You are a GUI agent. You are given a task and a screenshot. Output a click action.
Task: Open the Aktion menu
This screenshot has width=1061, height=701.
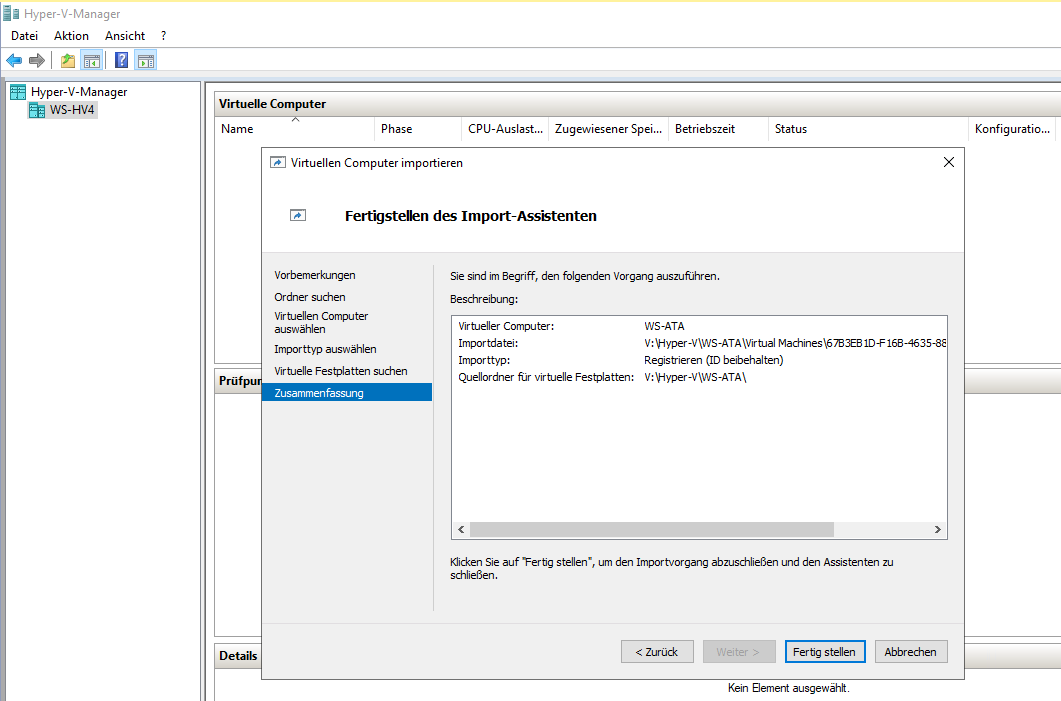pyautogui.click(x=71, y=36)
